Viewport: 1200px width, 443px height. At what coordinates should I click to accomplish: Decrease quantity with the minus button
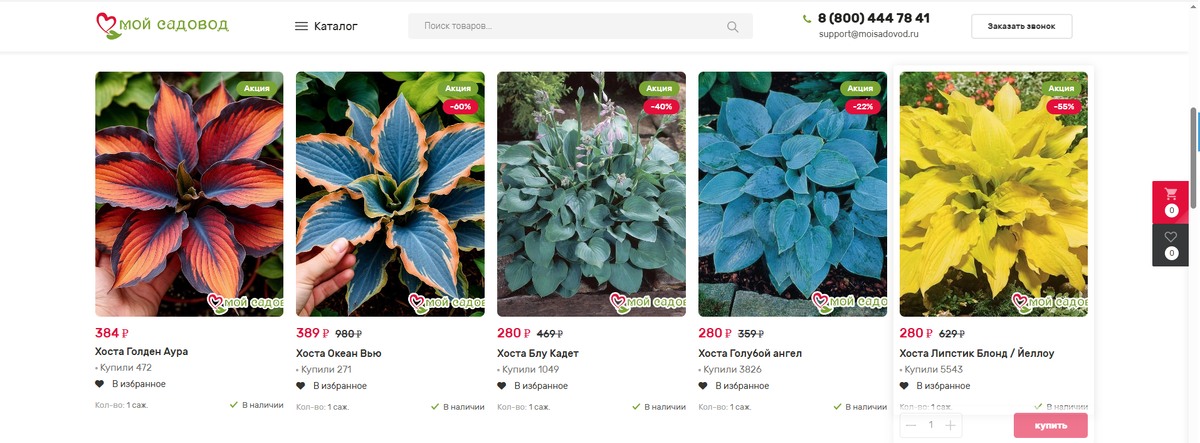(910, 426)
